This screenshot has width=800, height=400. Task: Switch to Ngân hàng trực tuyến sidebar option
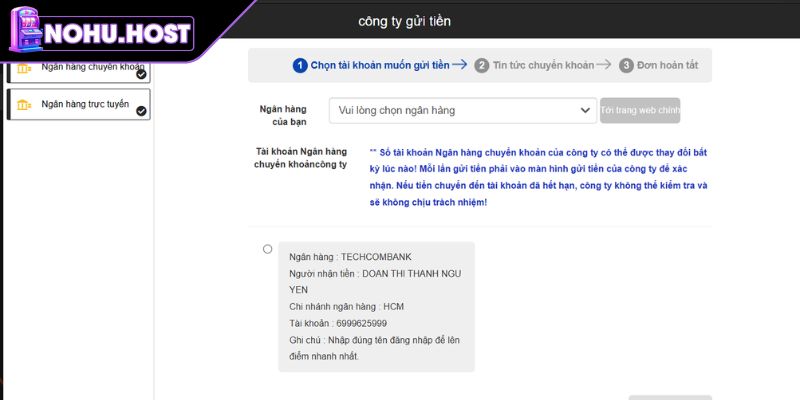(x=84, y=104)
